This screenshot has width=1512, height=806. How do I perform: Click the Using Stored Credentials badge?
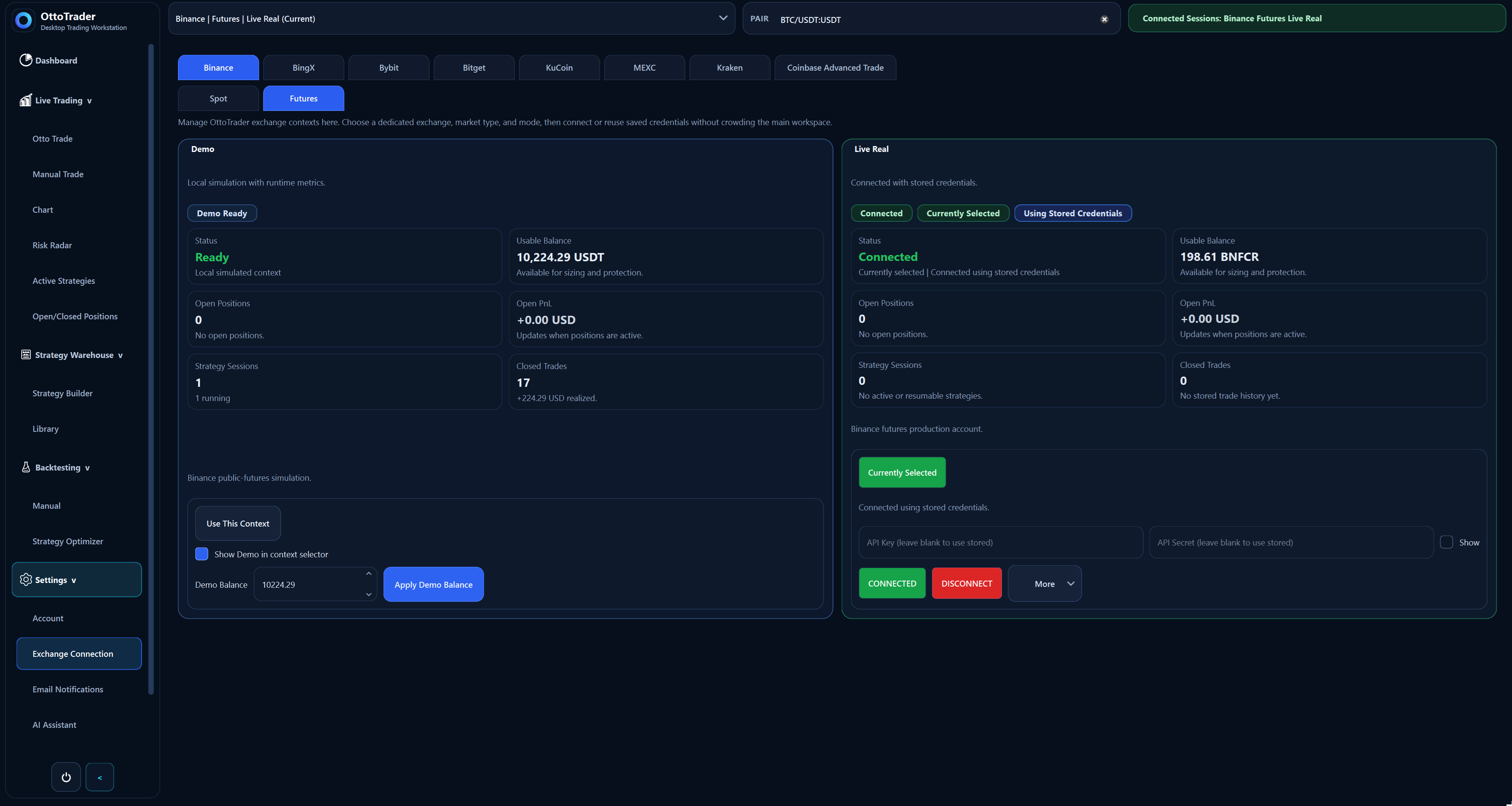tap(1072, 213)
